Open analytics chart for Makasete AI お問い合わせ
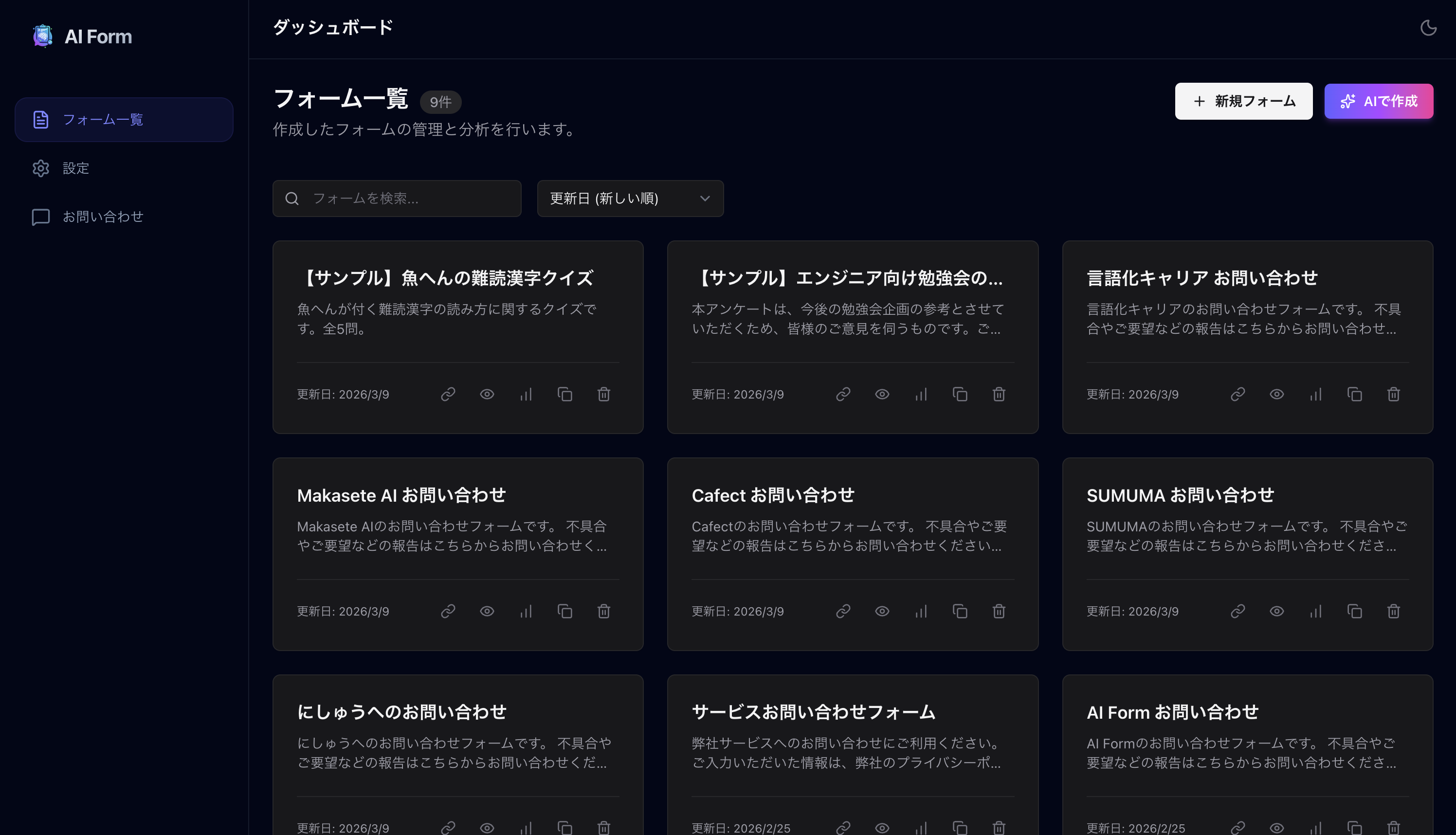1456x835 pixels. [x=526, y=611]
